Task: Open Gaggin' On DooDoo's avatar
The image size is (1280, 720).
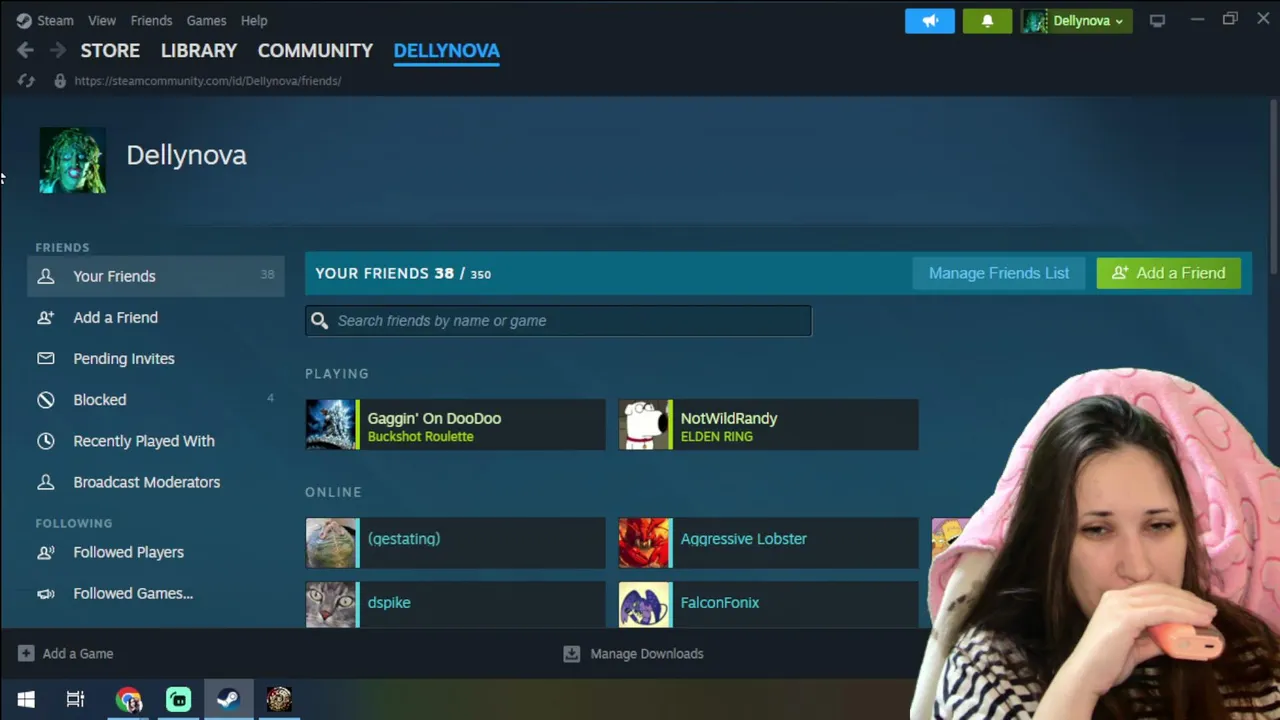Action: point(330,425)
